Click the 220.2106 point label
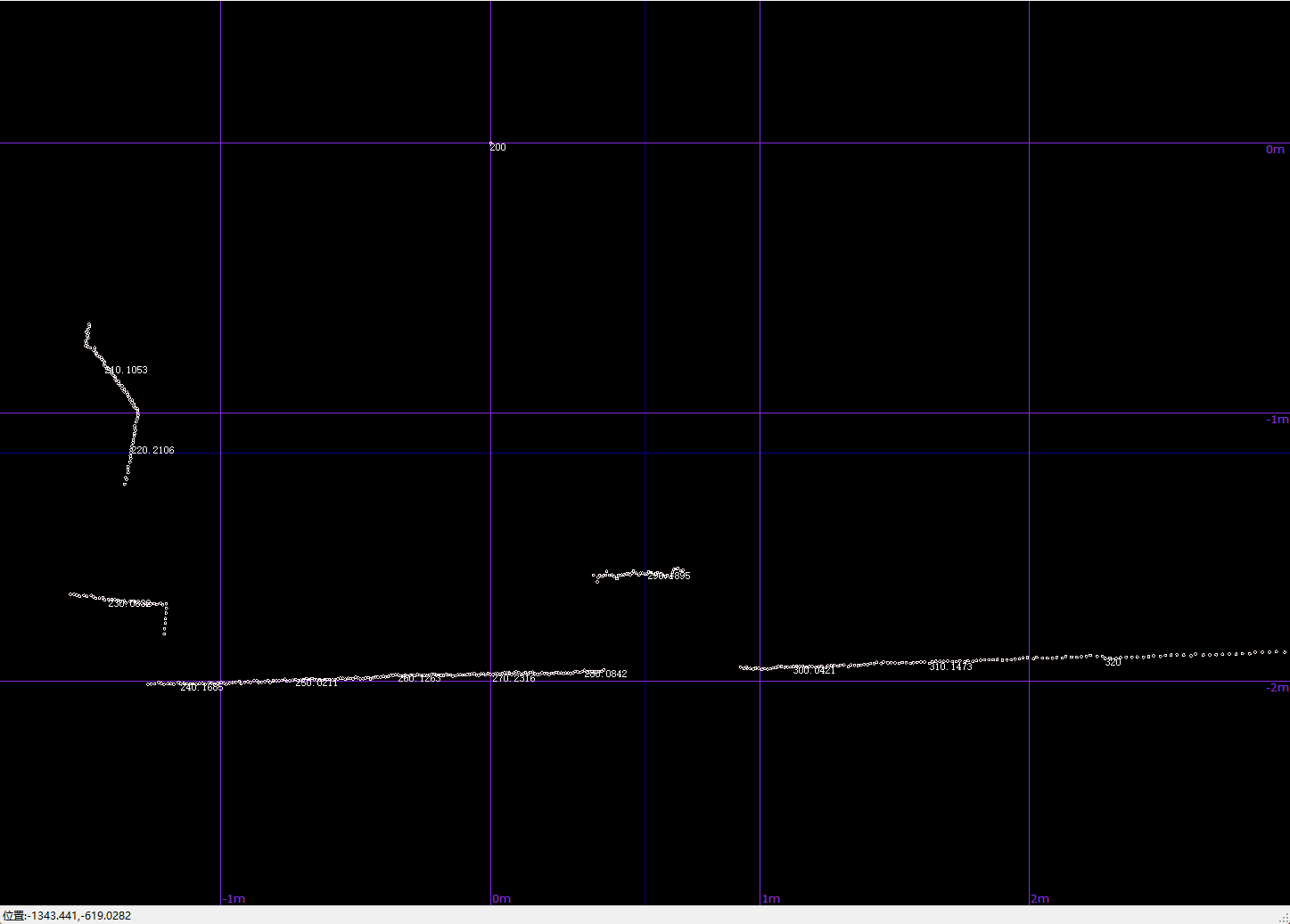This screenshot has height=924, width=1290. pos(153,450)
